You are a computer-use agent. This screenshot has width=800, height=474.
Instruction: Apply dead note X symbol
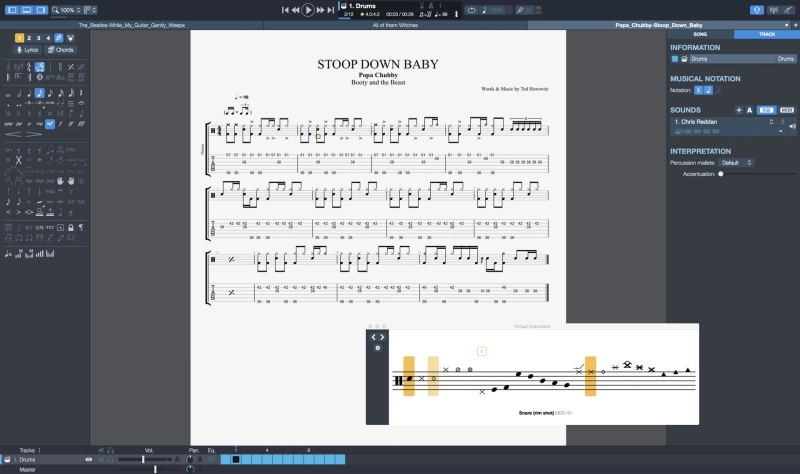[18, 160]
